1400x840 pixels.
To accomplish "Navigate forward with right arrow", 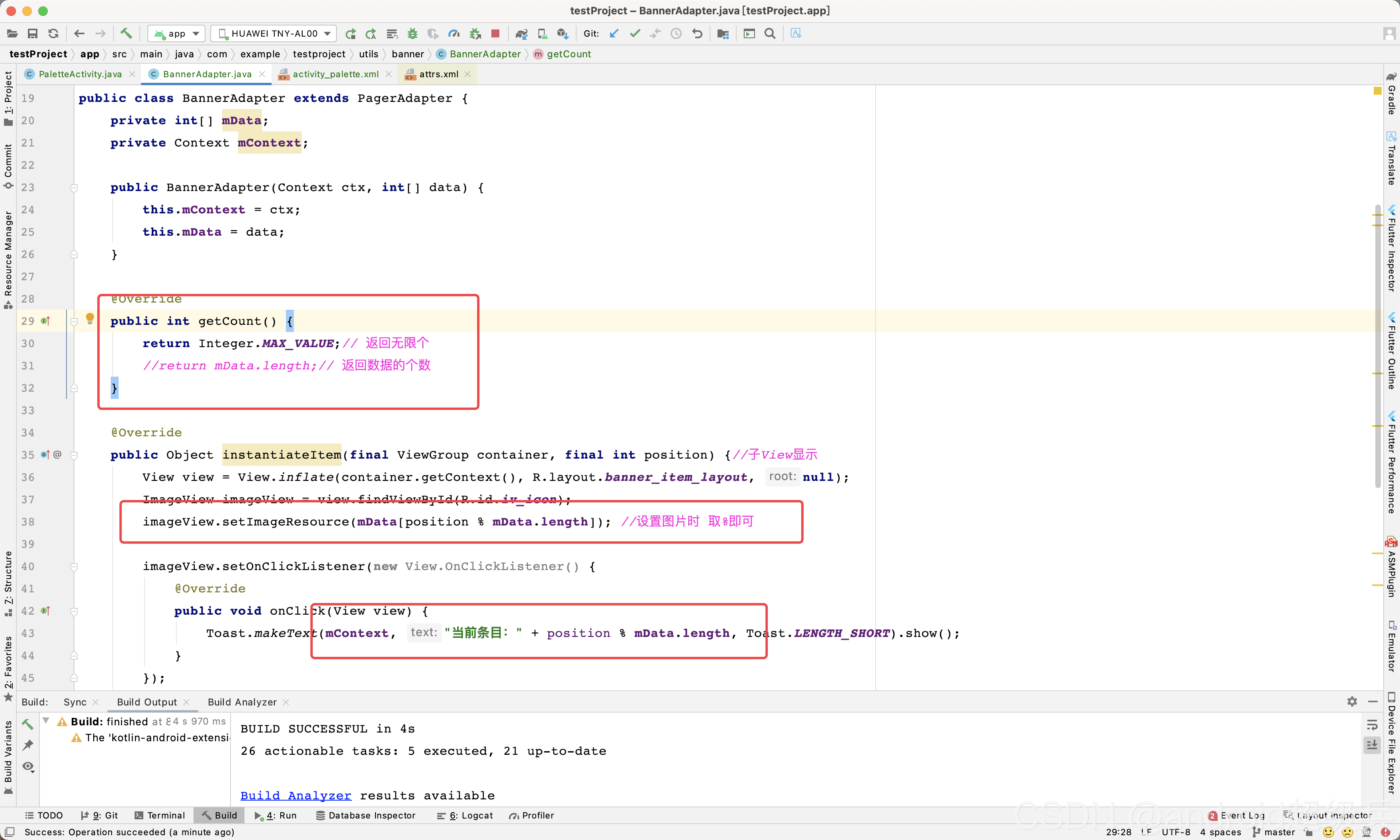I will [x=100, y=33].
